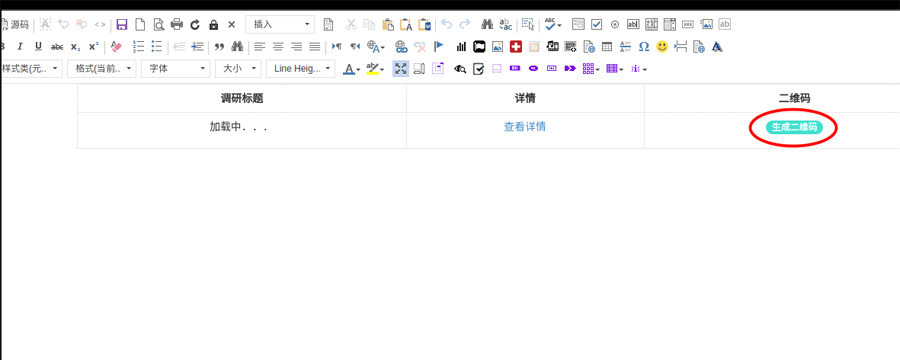Open the text color picker
The image size is (900, 360).
352,69
